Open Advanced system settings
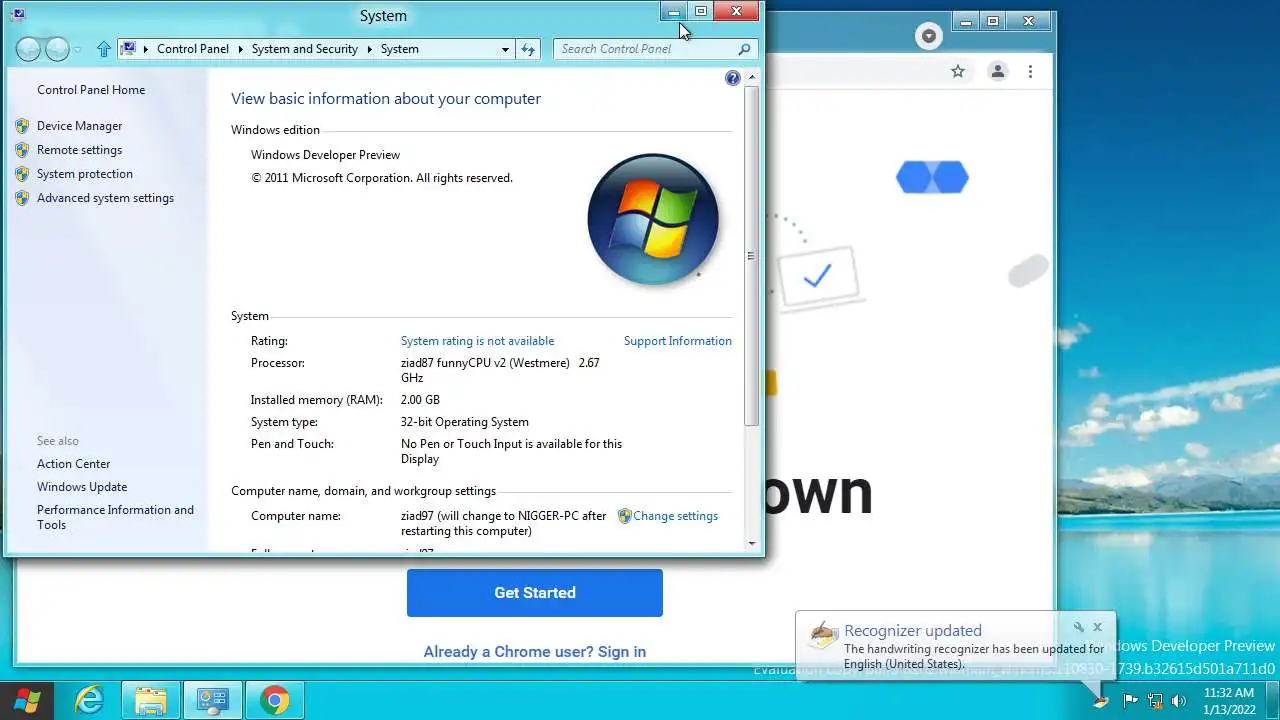The image size is (1280, 720). coord(105,198)
